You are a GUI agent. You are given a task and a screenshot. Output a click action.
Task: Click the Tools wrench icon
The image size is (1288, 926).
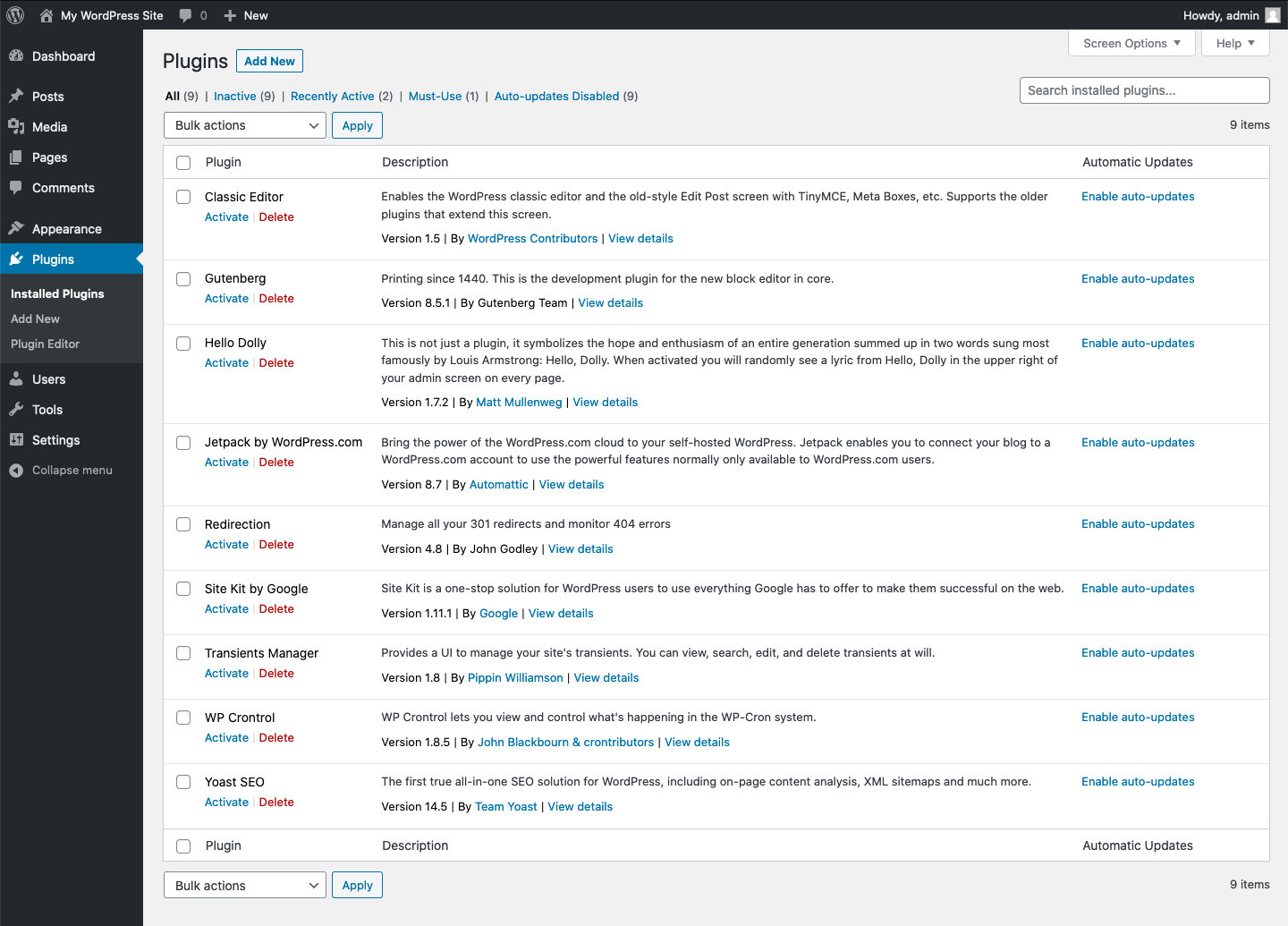(16, 409)
